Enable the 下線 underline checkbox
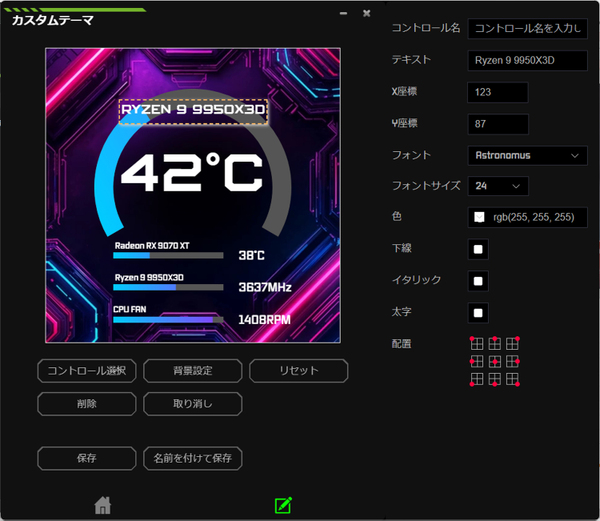 (x=478, y=249)
